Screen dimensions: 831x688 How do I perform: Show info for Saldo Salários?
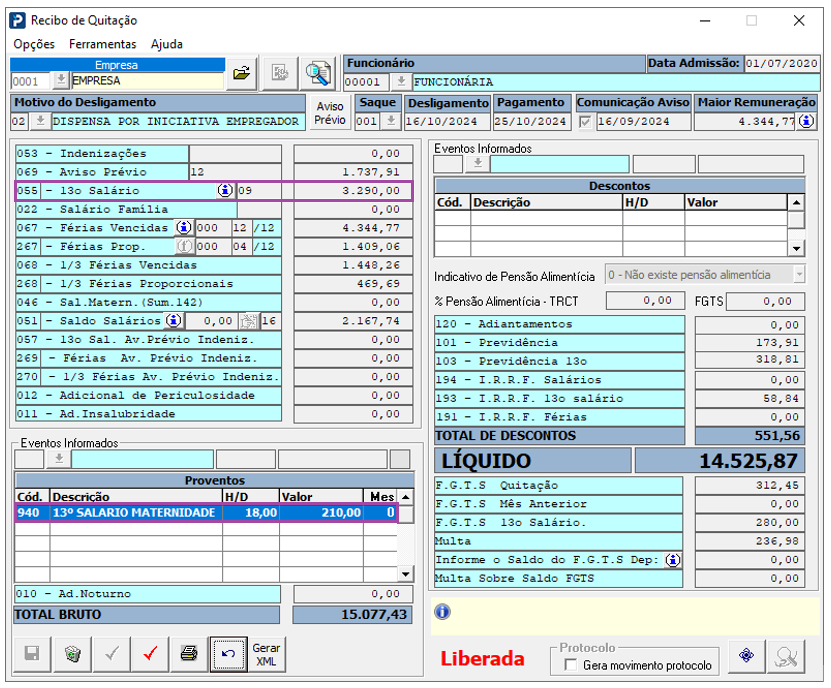[x=173, y=320]
